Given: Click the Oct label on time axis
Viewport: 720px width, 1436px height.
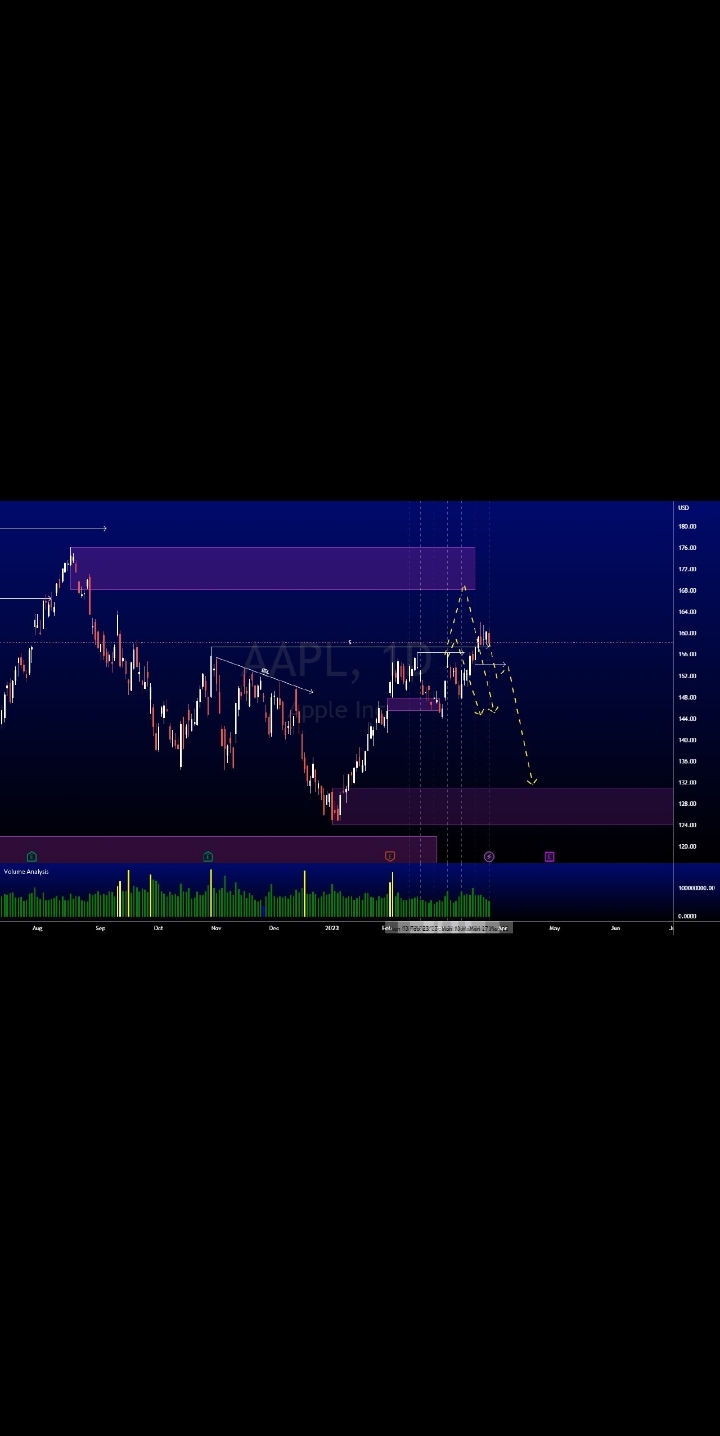Looking at the screenshot, I should (158, 928).
